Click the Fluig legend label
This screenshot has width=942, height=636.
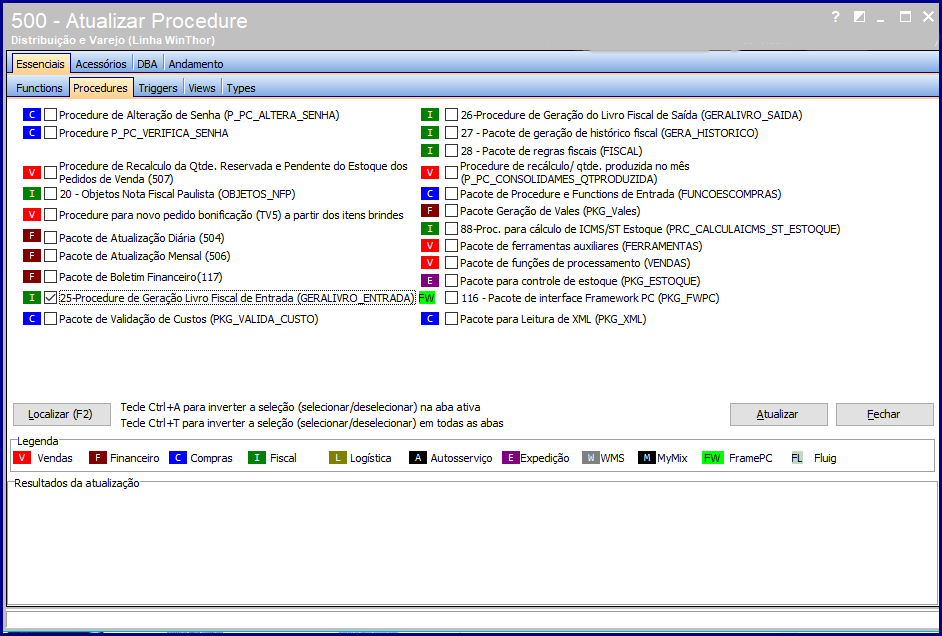[825, 458]
